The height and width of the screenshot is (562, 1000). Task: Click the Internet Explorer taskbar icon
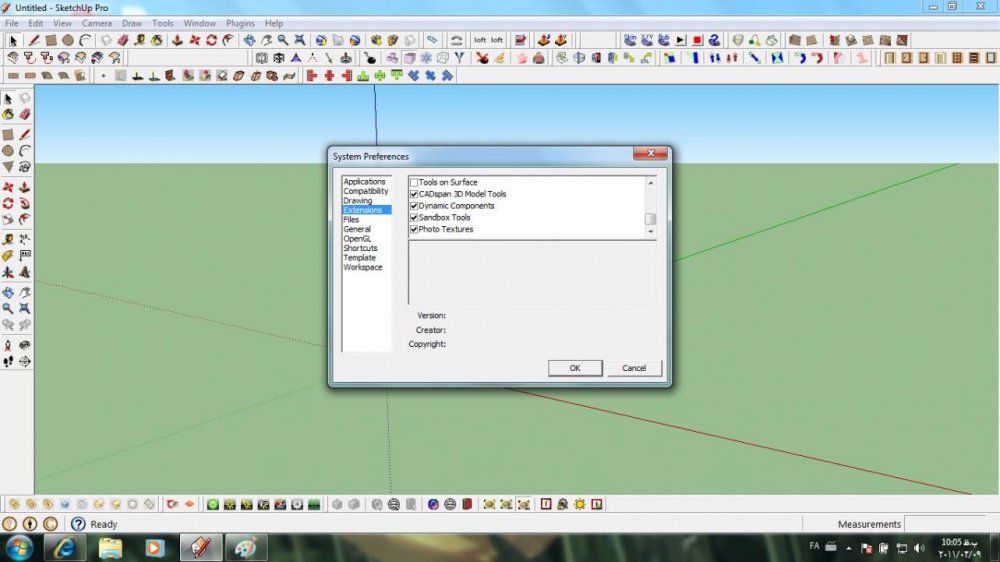(x=65, y=547)
